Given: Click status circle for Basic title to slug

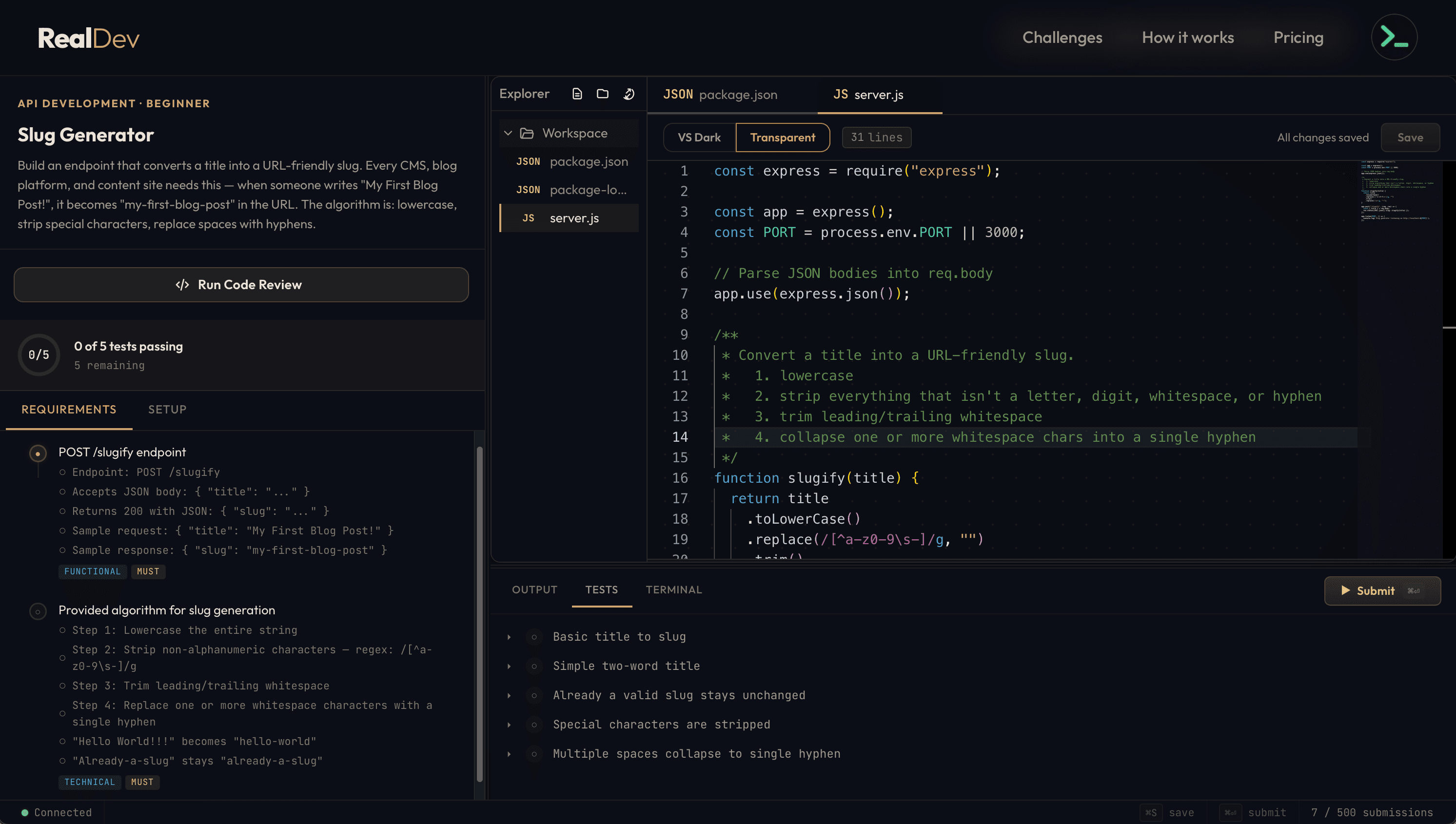Looking at the screenshot, I should tap(533, 637).
